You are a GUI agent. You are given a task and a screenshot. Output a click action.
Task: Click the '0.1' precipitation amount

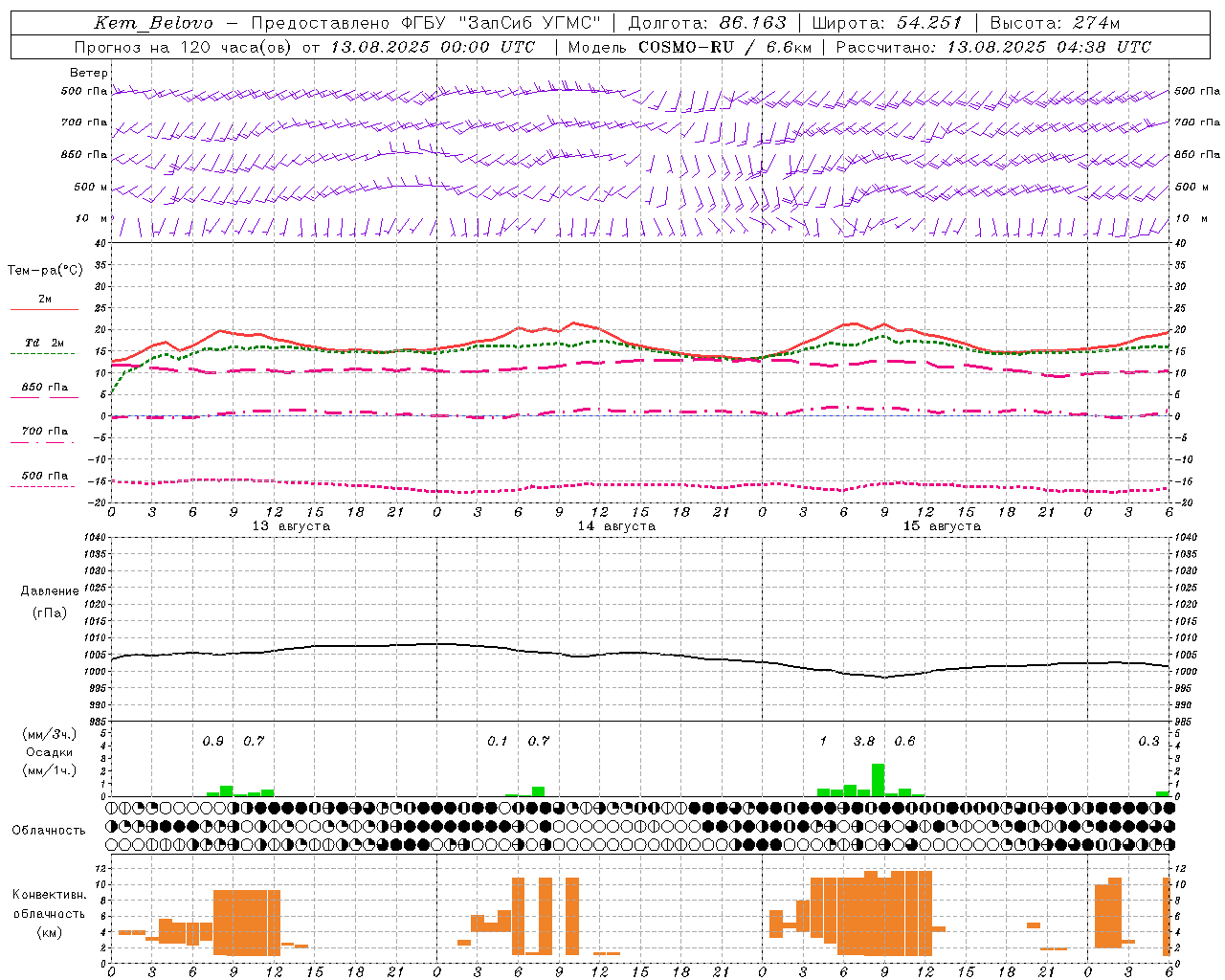point(497,742)
